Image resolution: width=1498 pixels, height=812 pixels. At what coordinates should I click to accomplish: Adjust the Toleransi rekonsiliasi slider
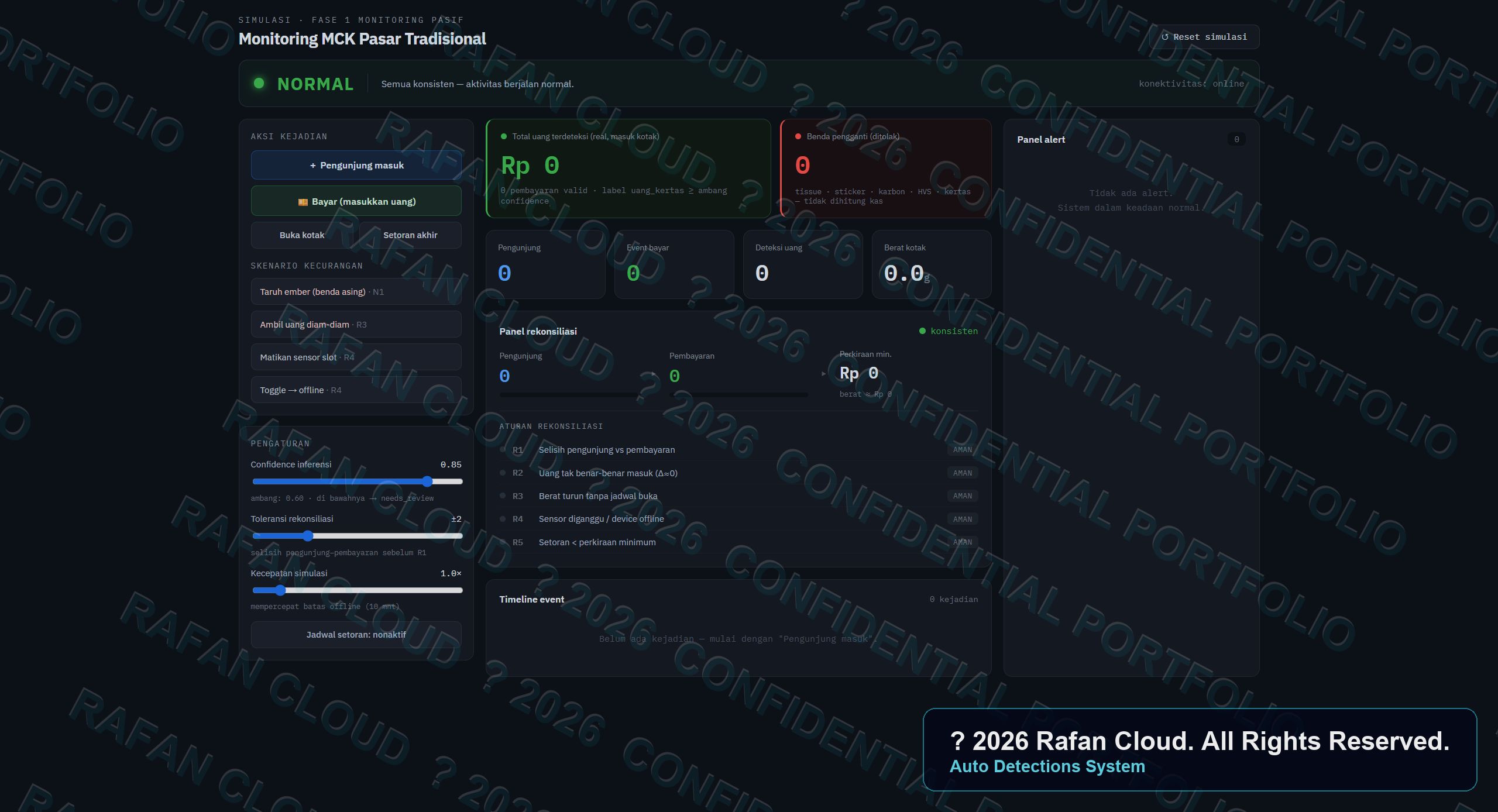tap(358, 536)
